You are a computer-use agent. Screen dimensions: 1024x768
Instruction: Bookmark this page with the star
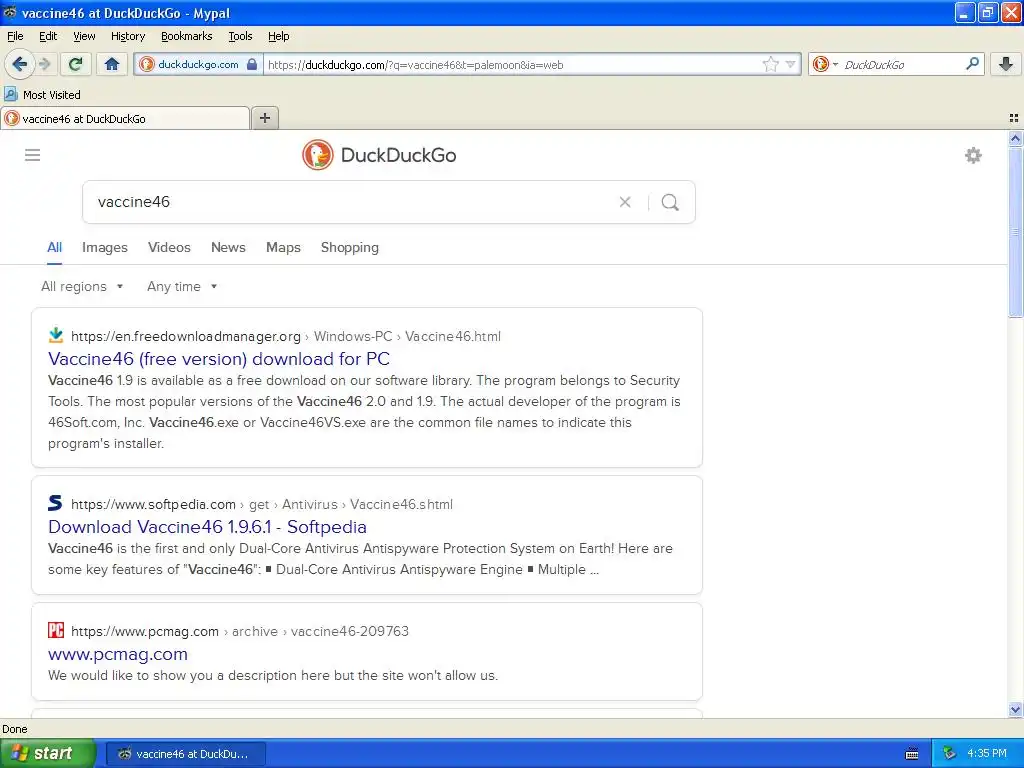[x=771, y=64]
